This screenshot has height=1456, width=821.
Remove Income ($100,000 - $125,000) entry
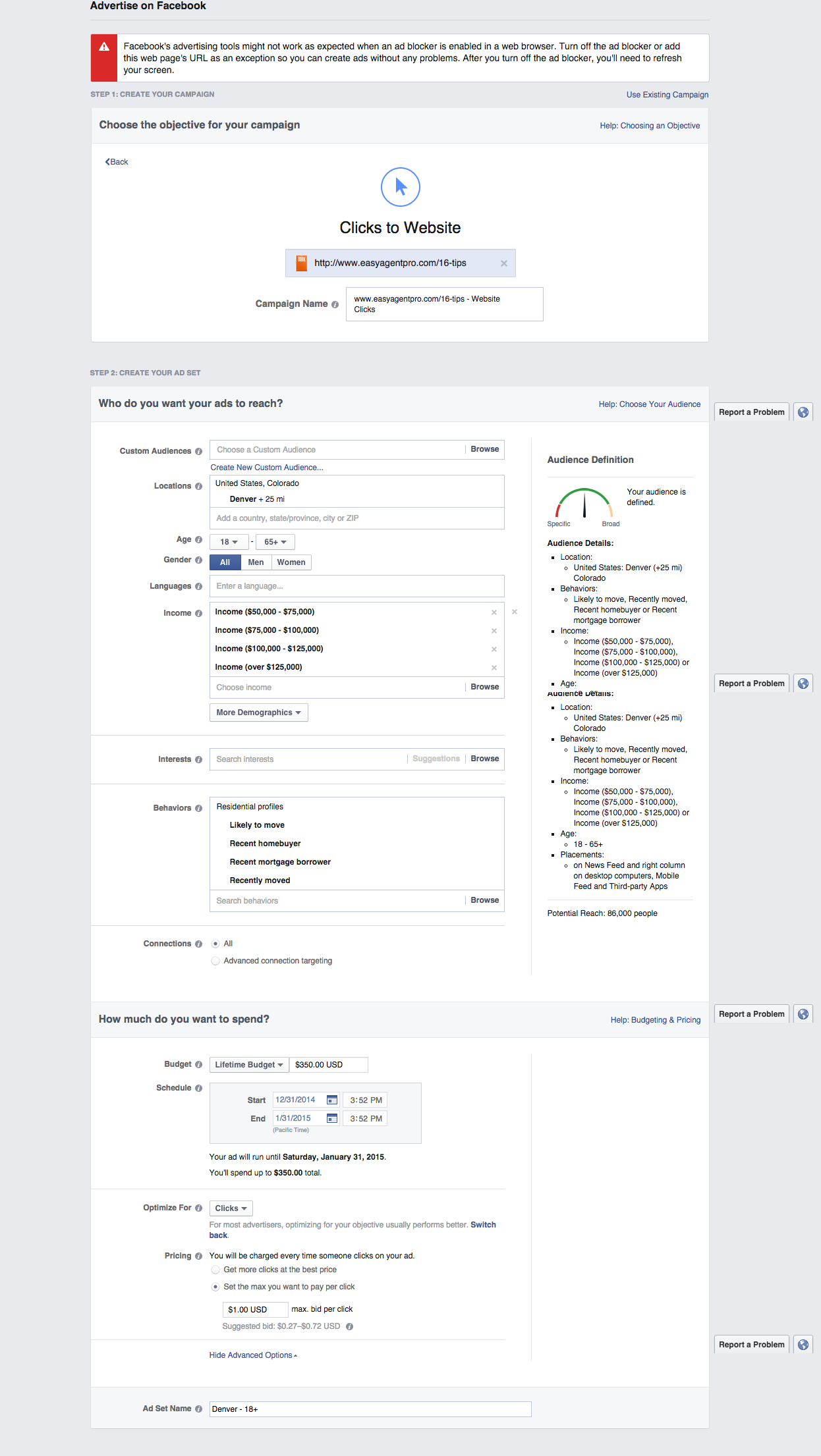494,649
